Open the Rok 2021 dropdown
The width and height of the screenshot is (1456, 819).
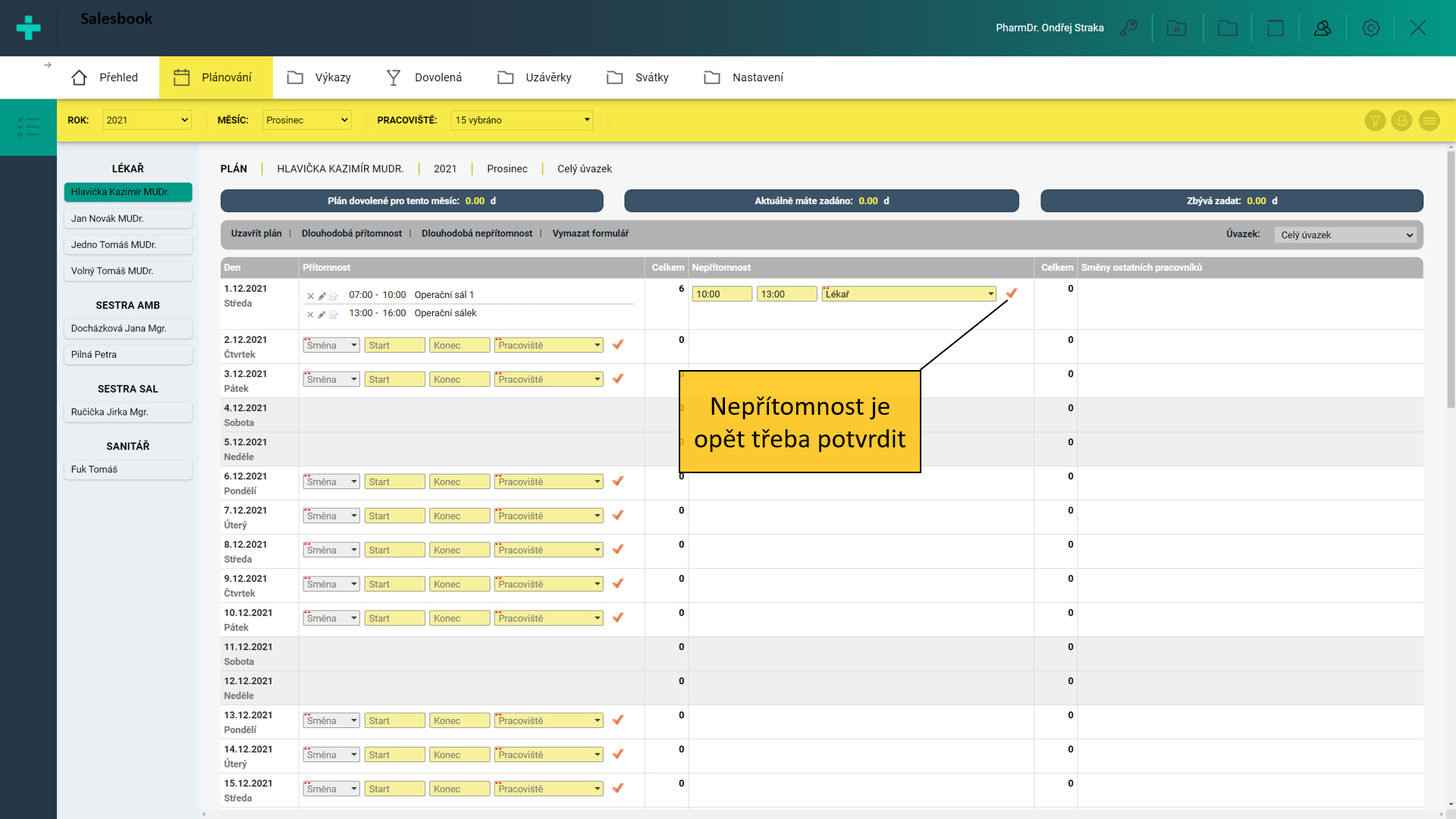point(146,120)
